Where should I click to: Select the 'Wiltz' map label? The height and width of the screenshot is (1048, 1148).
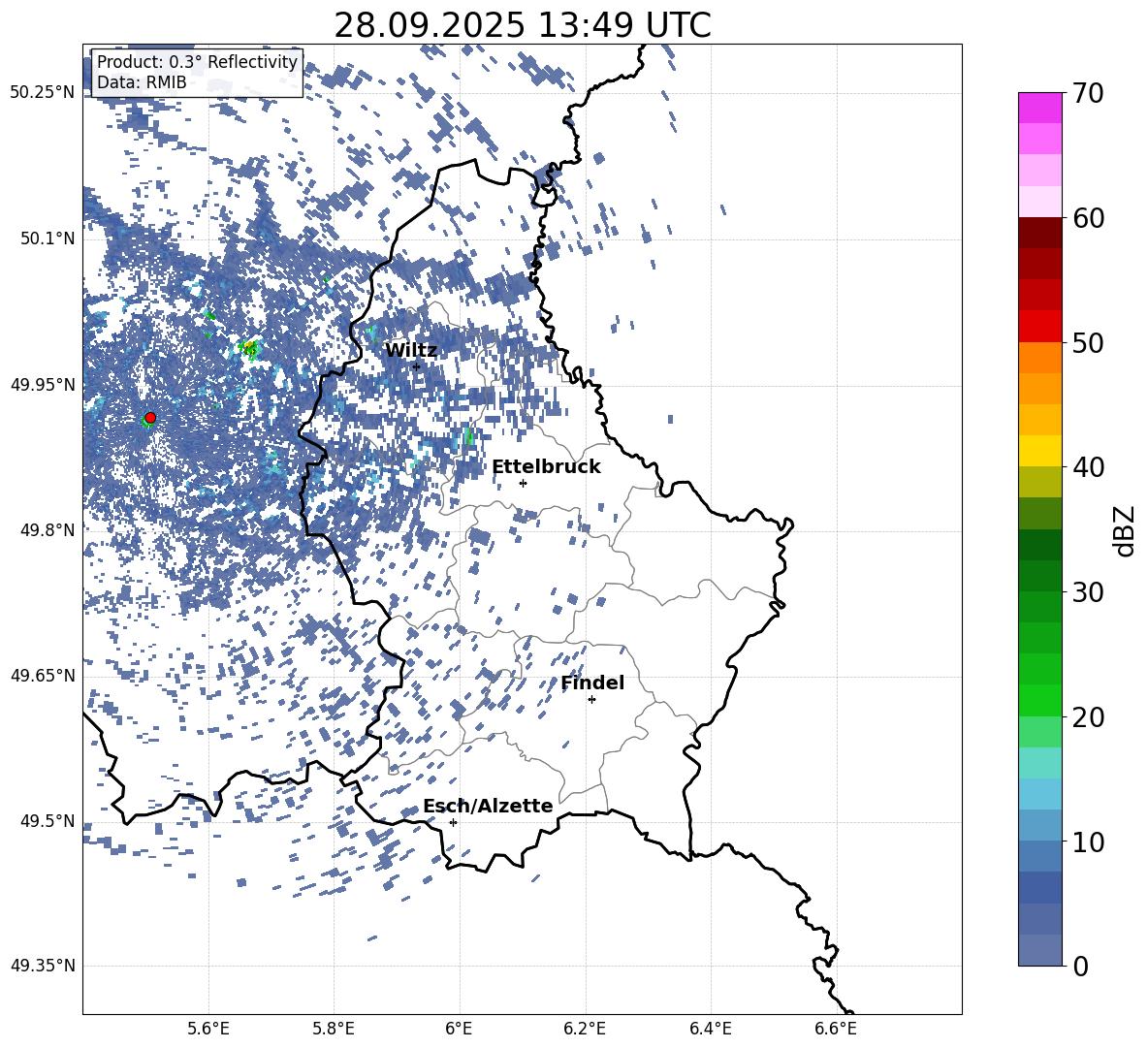pos(411,351)
